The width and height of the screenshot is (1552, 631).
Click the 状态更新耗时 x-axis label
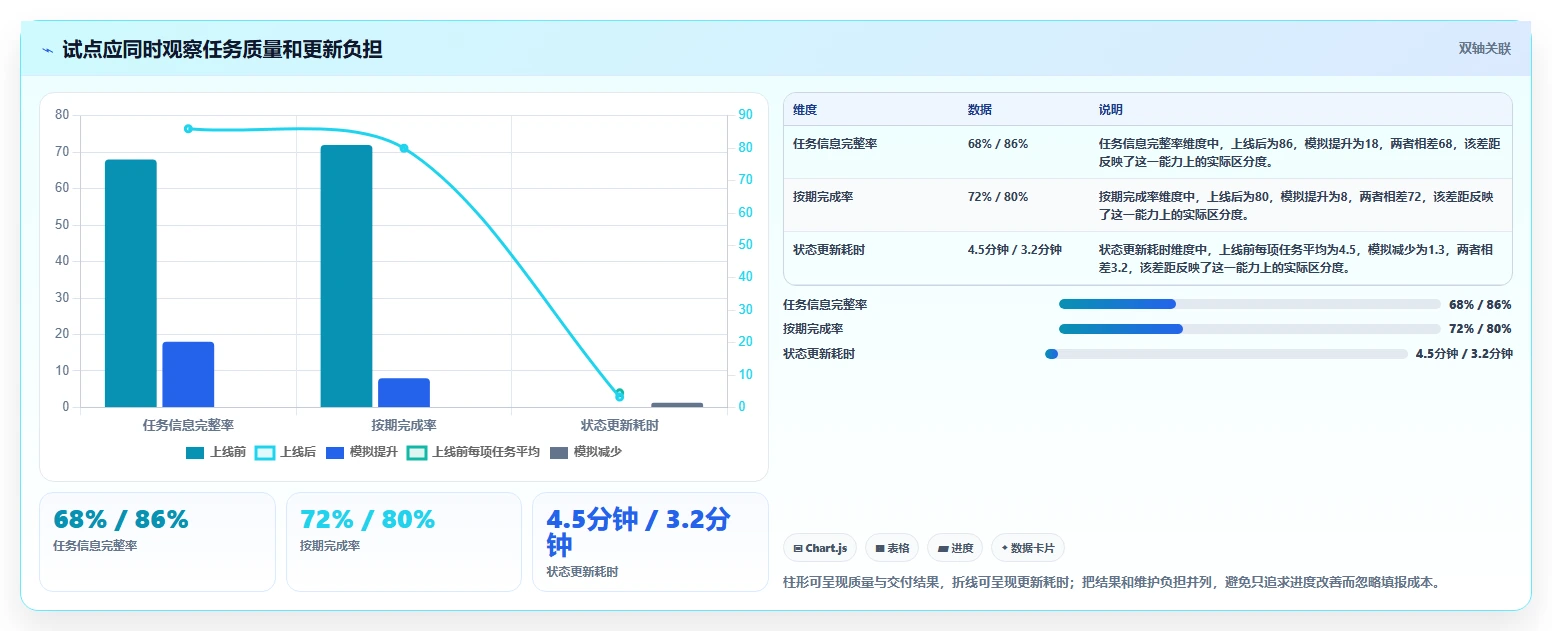pos(620,425)
